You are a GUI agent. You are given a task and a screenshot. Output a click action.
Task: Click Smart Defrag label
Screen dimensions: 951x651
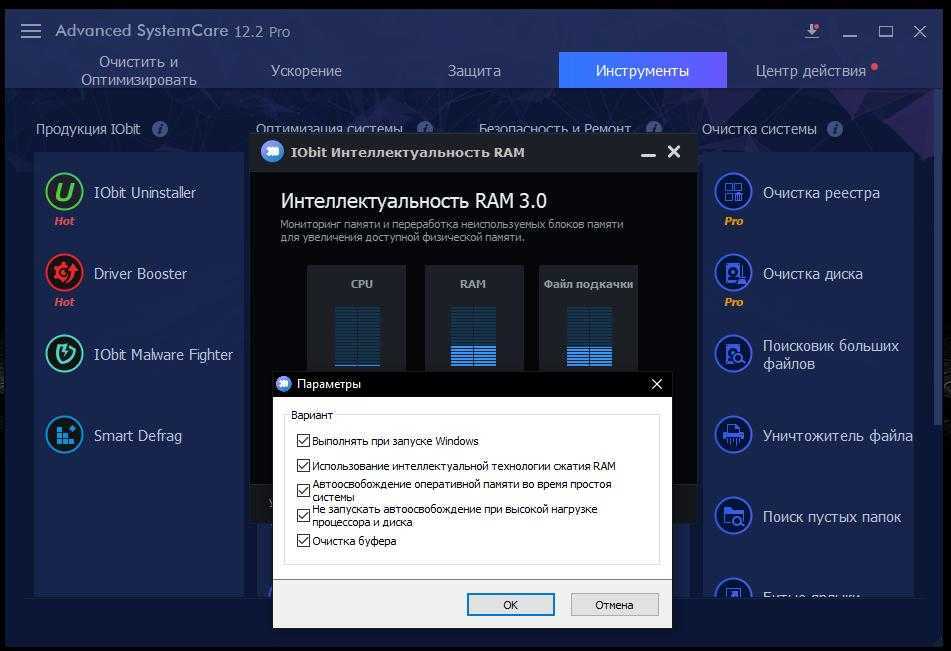(x=138, y=436)
